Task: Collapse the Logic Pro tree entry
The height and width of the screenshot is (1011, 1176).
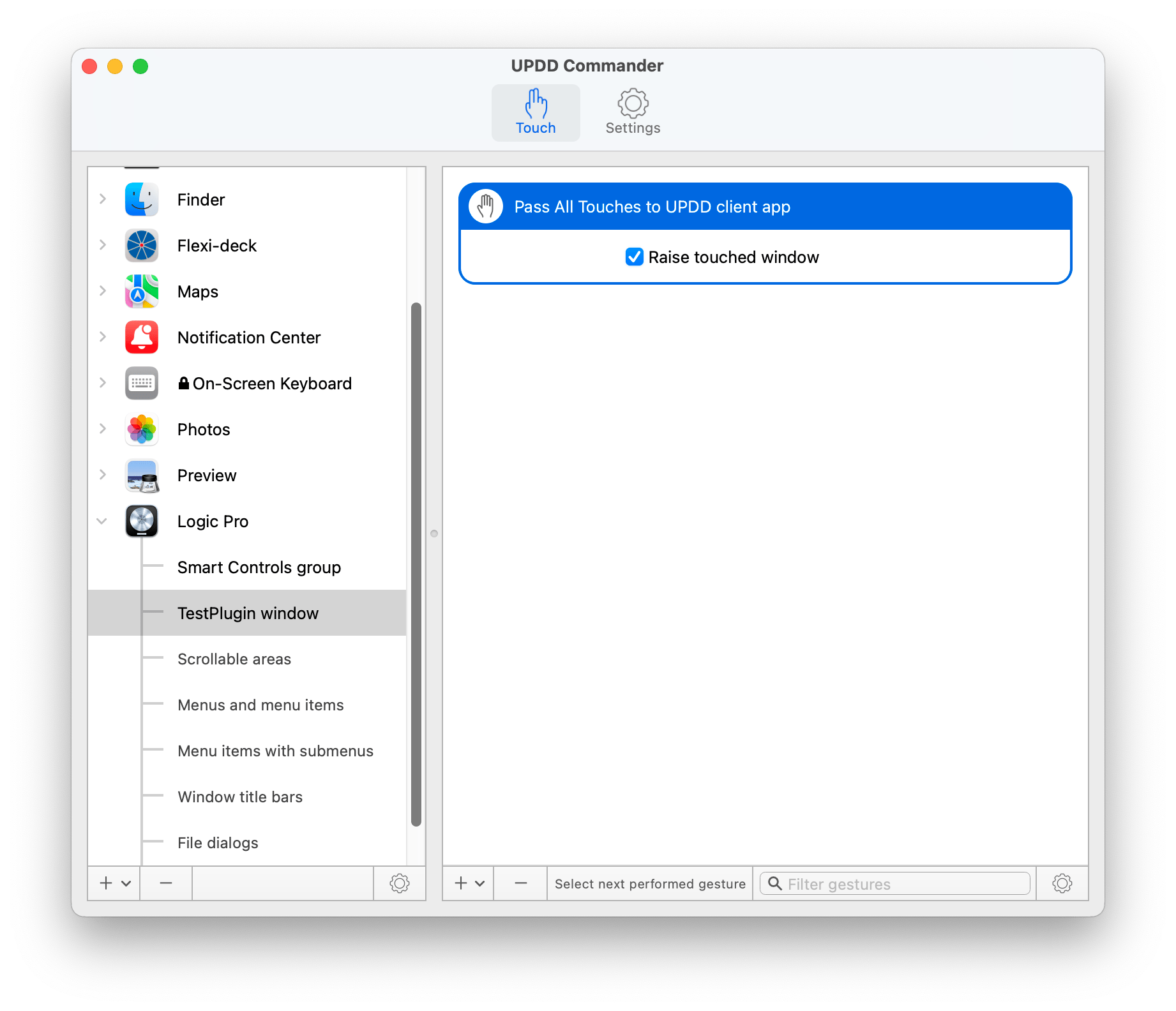Action: tap(102, 521)
